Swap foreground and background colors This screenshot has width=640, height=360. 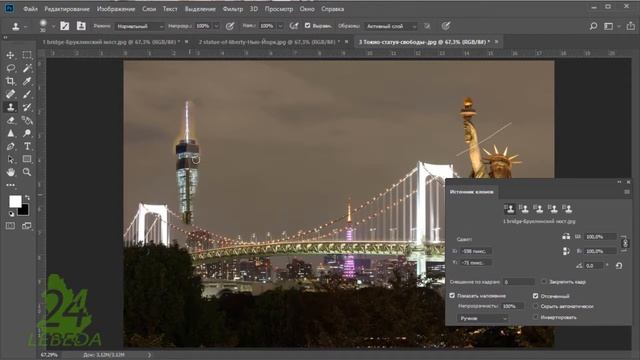pyautogui.click(x=27, y=197)
